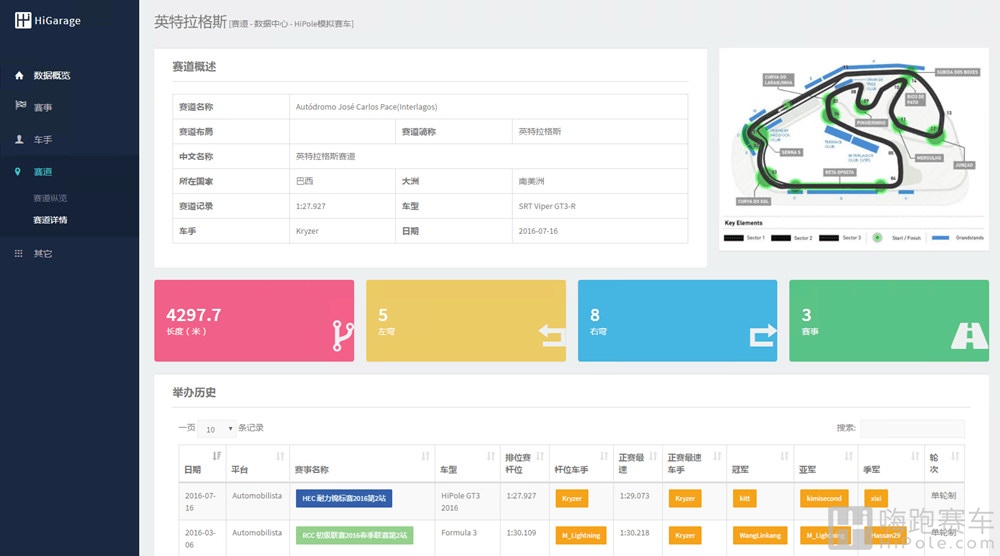Click the 巴西 country cell
Viewport: 1000px width, 556px height.
pos(304,181)
